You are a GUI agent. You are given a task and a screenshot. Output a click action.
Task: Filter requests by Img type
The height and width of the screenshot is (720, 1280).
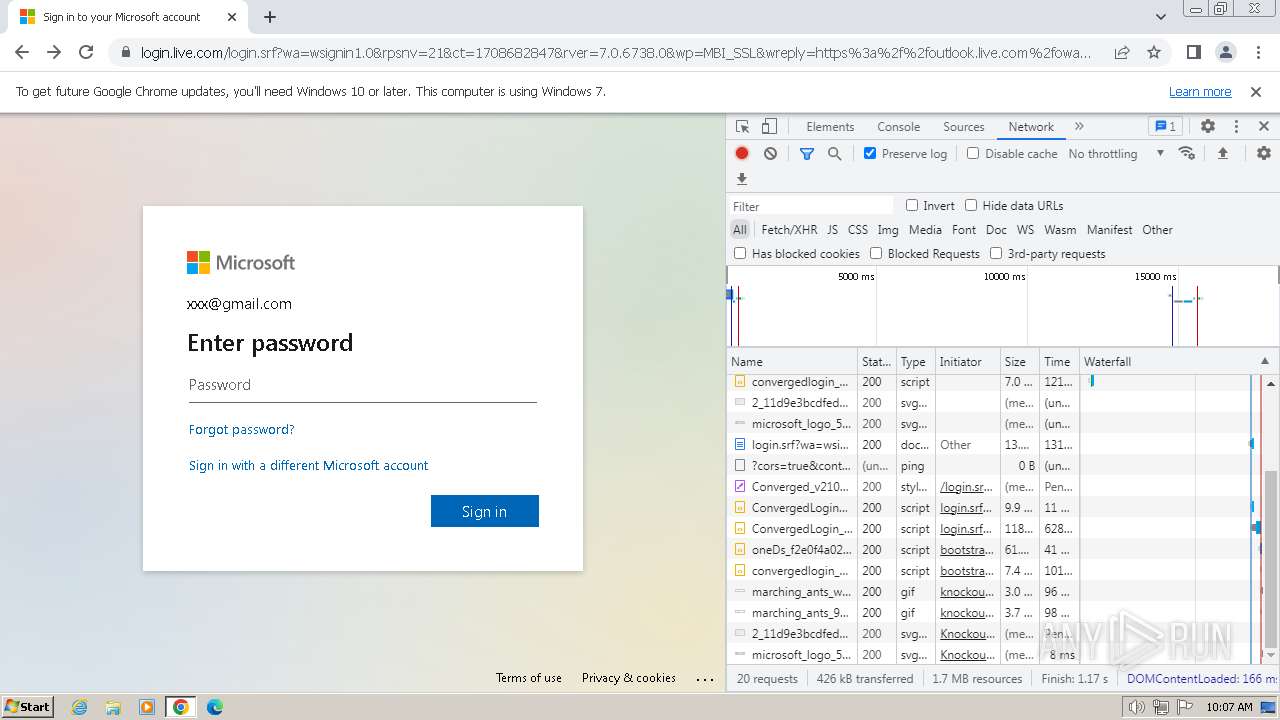coord(888,229)
